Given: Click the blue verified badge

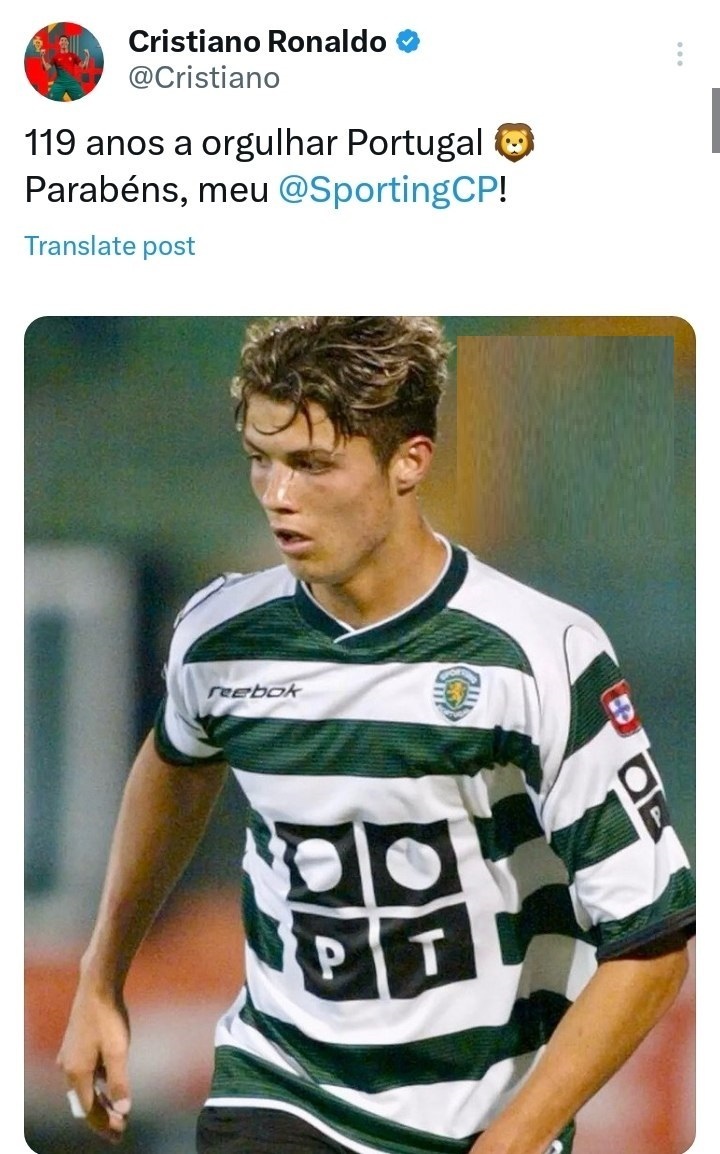Looking at the screenshot, I should (x=408, y=41).
